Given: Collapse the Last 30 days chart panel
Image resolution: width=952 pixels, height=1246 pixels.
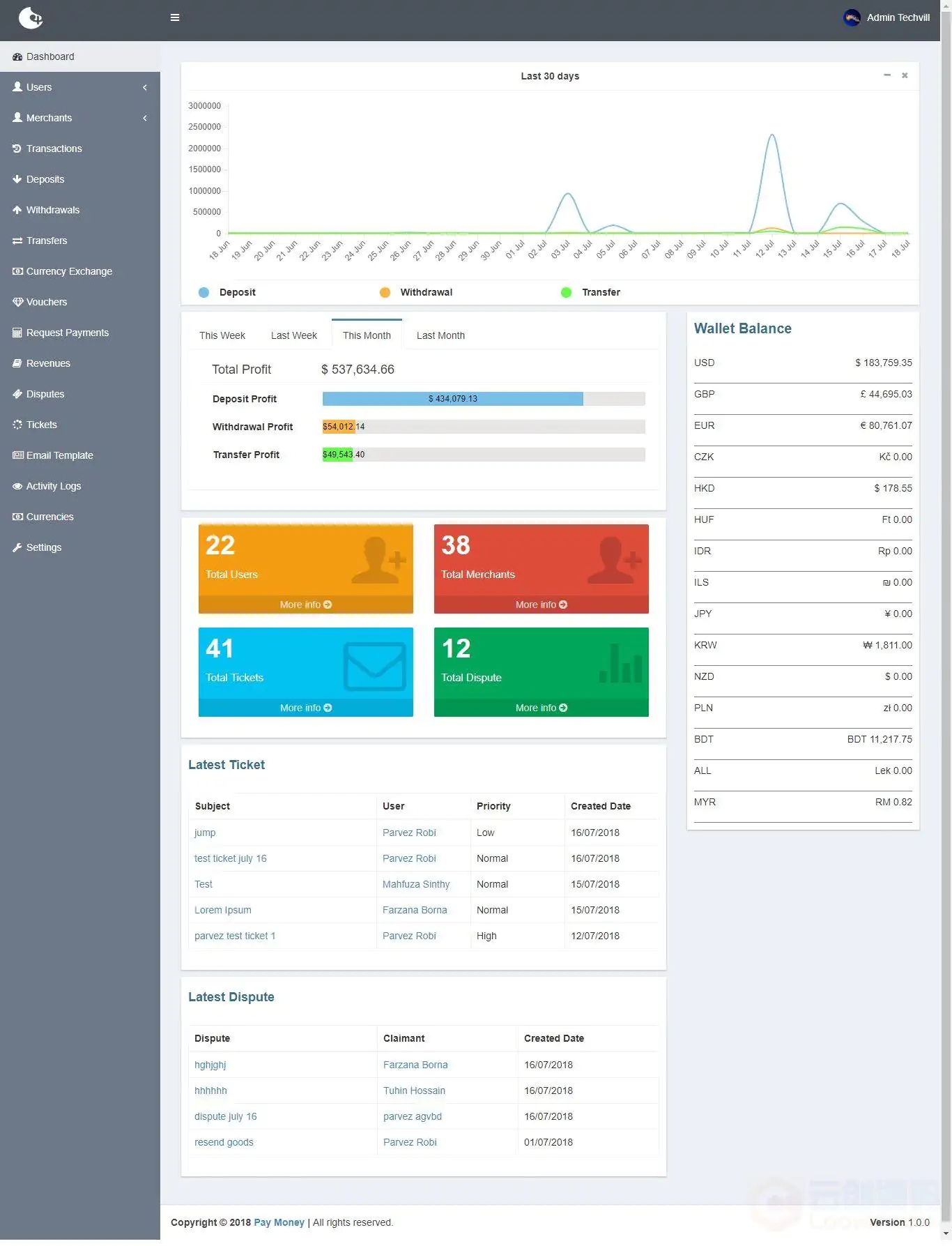Looking at the screenshot, I should [x=886, y=75].
